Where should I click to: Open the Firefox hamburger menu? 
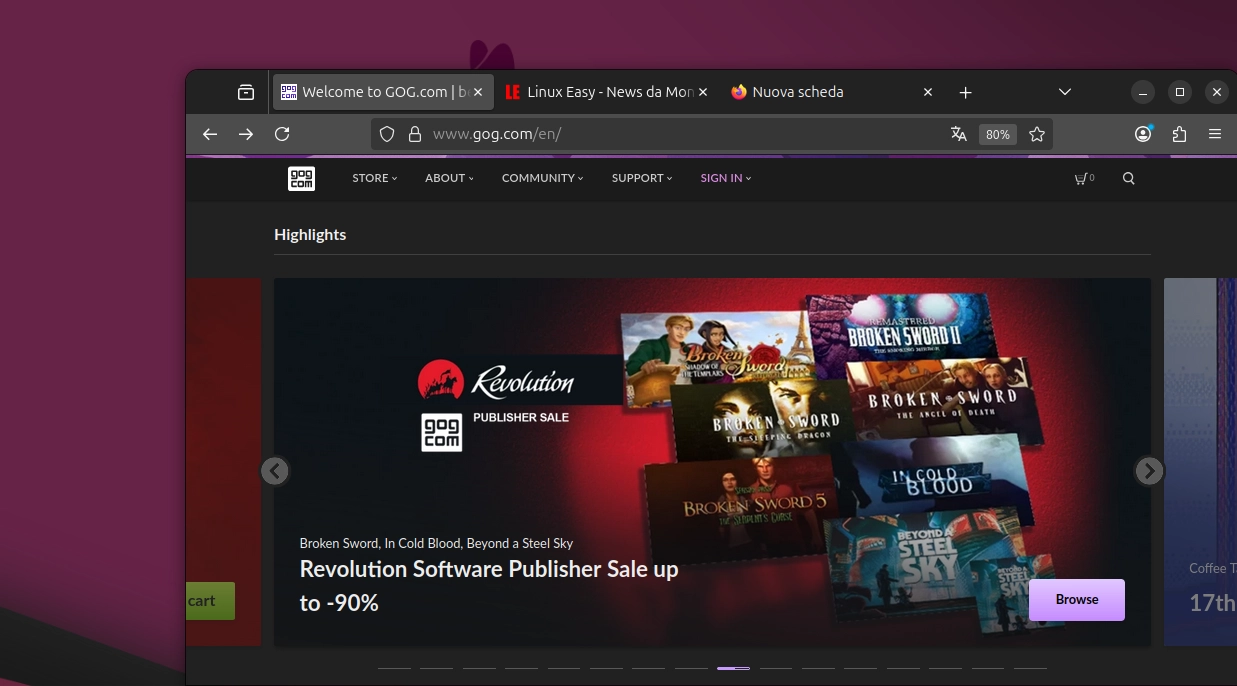point(1215,133)
